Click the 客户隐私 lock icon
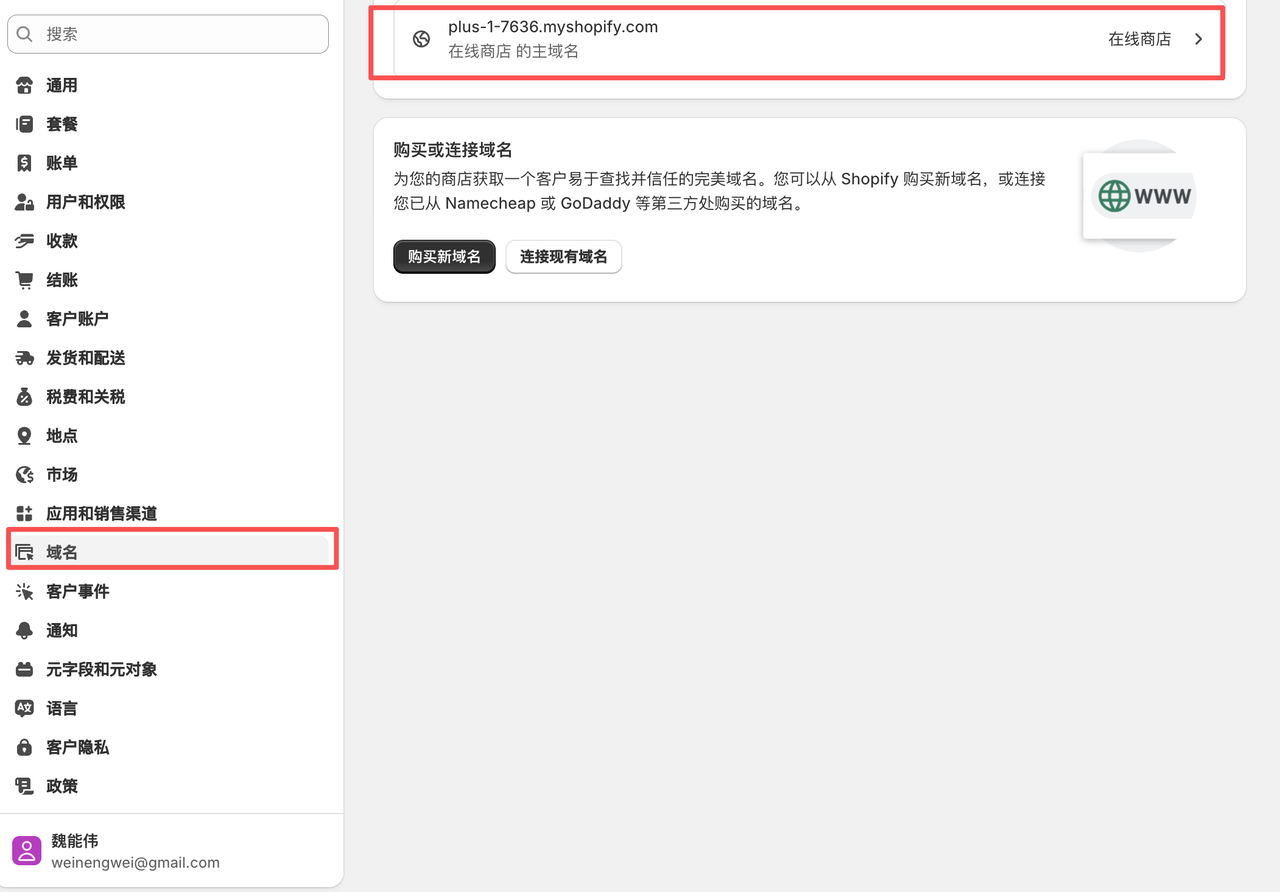Viewport: 1280px width, 892px height. coord(25,748)
